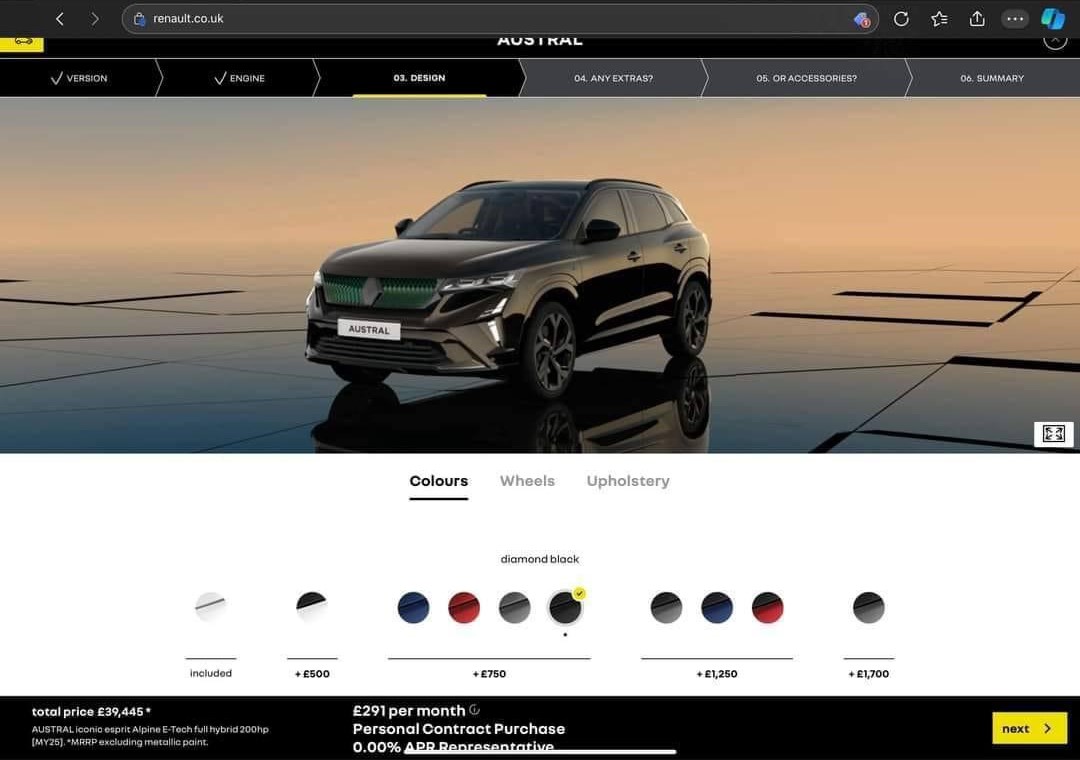Pick the blue swatch in the +£750 group

point(413,607)
